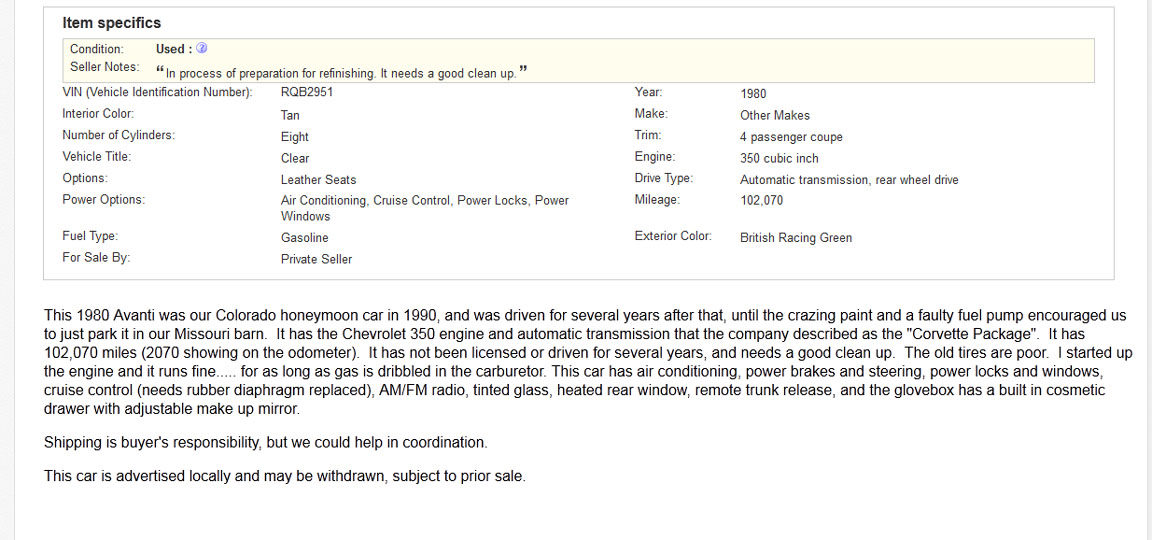Click the Mileage value 102,070

(x=762, y=200)
